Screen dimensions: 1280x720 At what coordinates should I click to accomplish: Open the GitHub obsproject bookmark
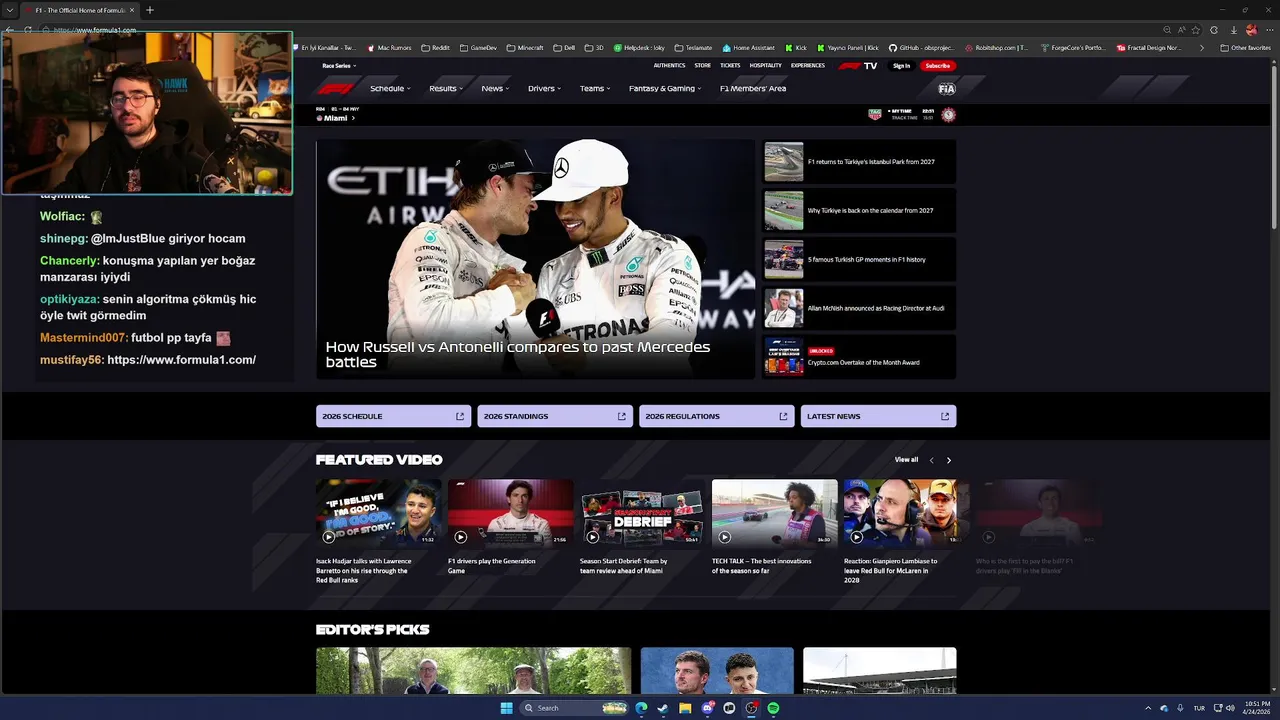[921, 47]
